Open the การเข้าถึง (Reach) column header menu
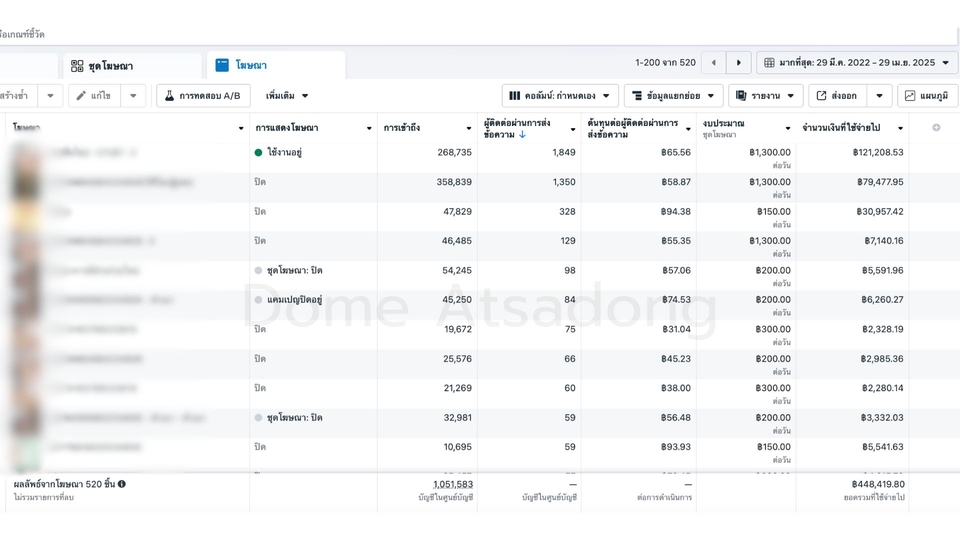960x540 pixels. (469, 128)
